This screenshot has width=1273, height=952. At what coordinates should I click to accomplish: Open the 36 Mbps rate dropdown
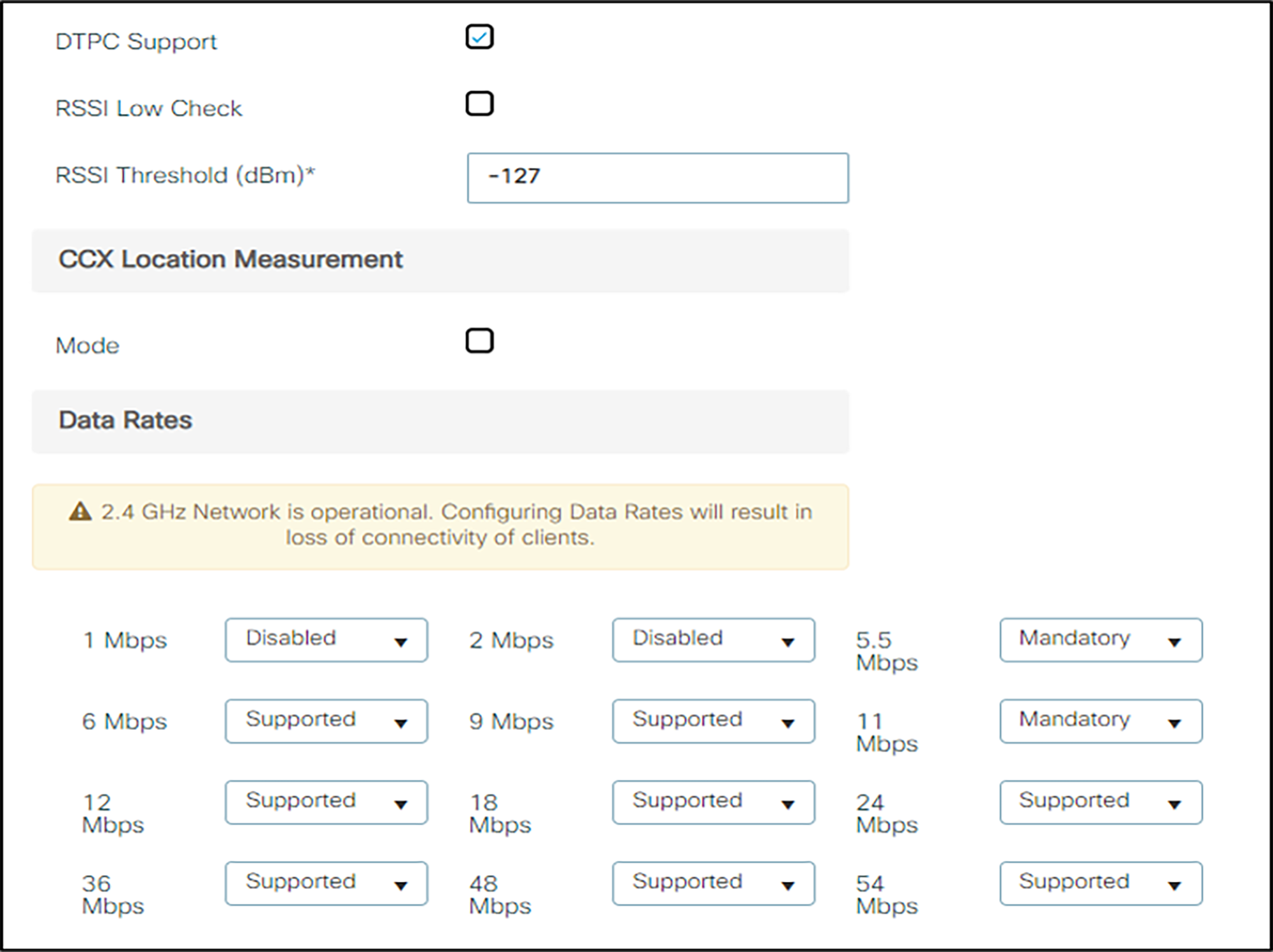coord(326,884)
